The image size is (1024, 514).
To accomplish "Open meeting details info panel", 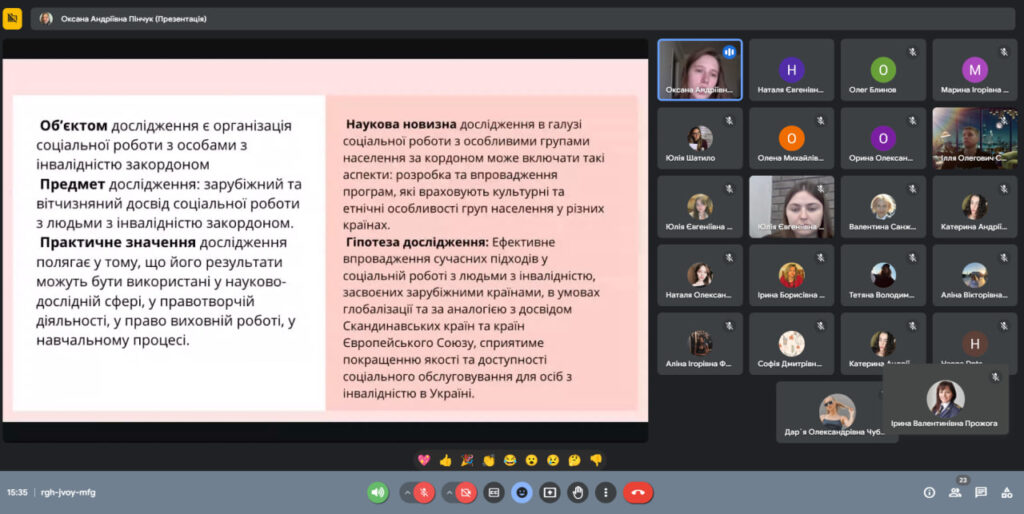I will (x=929, y=492).
